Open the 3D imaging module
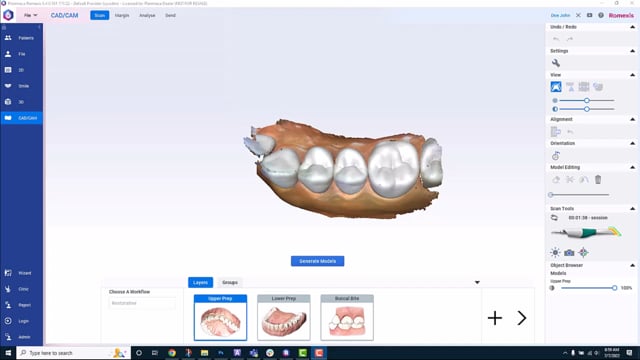 pos(21,102)
